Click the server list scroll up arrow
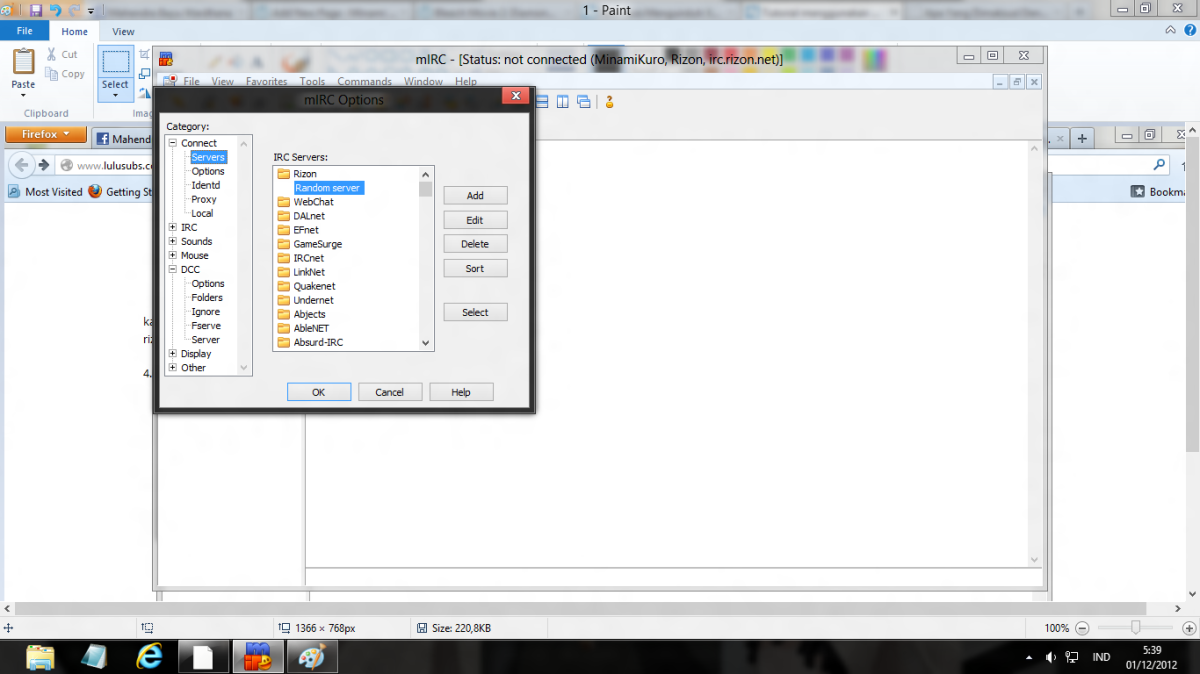The image size is (1200, 674). pyautogui.click(x=426, y=173)
